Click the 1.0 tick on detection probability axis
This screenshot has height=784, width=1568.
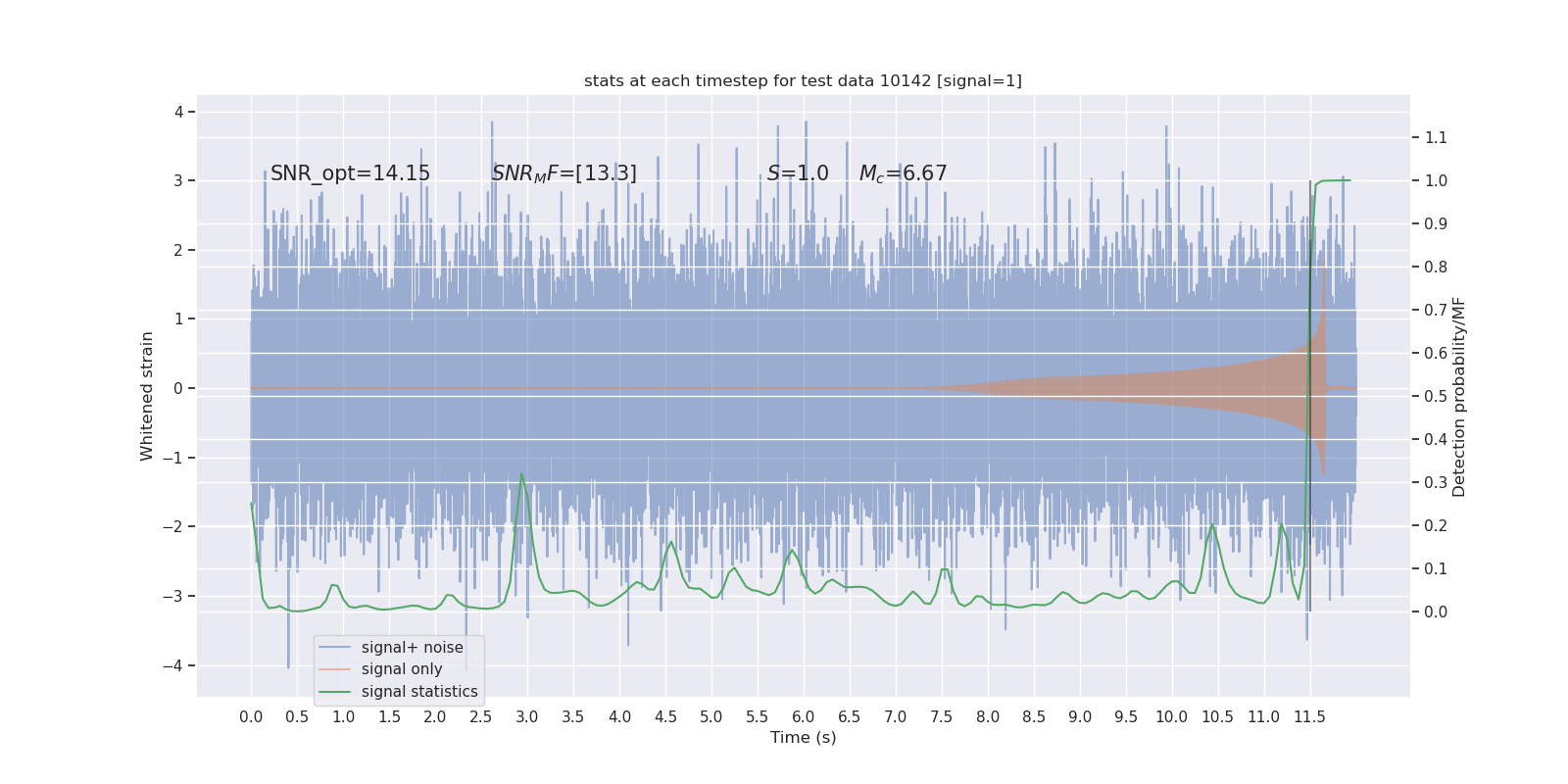pyautogui.click(x=1436, y=180)
